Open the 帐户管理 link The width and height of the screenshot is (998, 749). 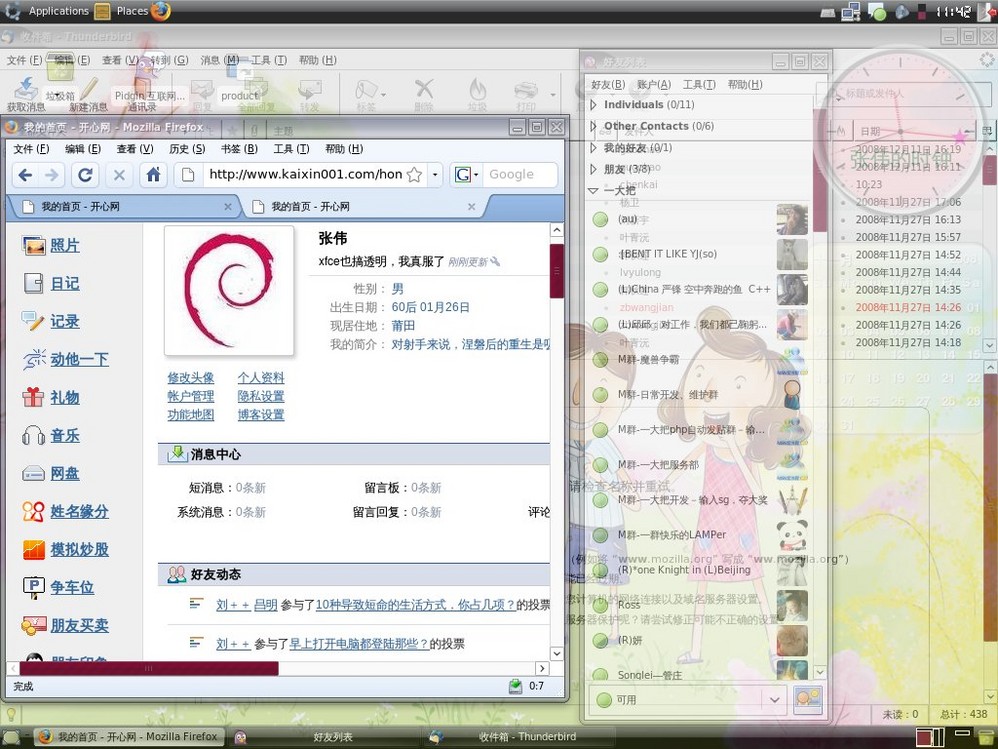[x=191, y=396]
